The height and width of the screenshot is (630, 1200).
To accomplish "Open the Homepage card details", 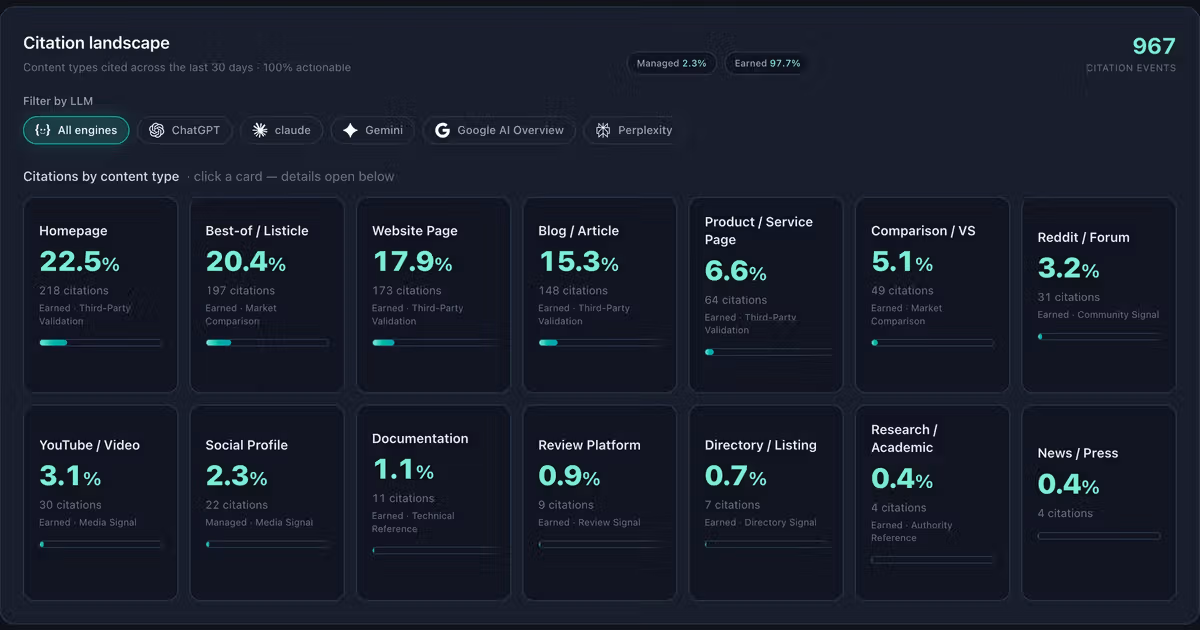I will pos(100,295).
